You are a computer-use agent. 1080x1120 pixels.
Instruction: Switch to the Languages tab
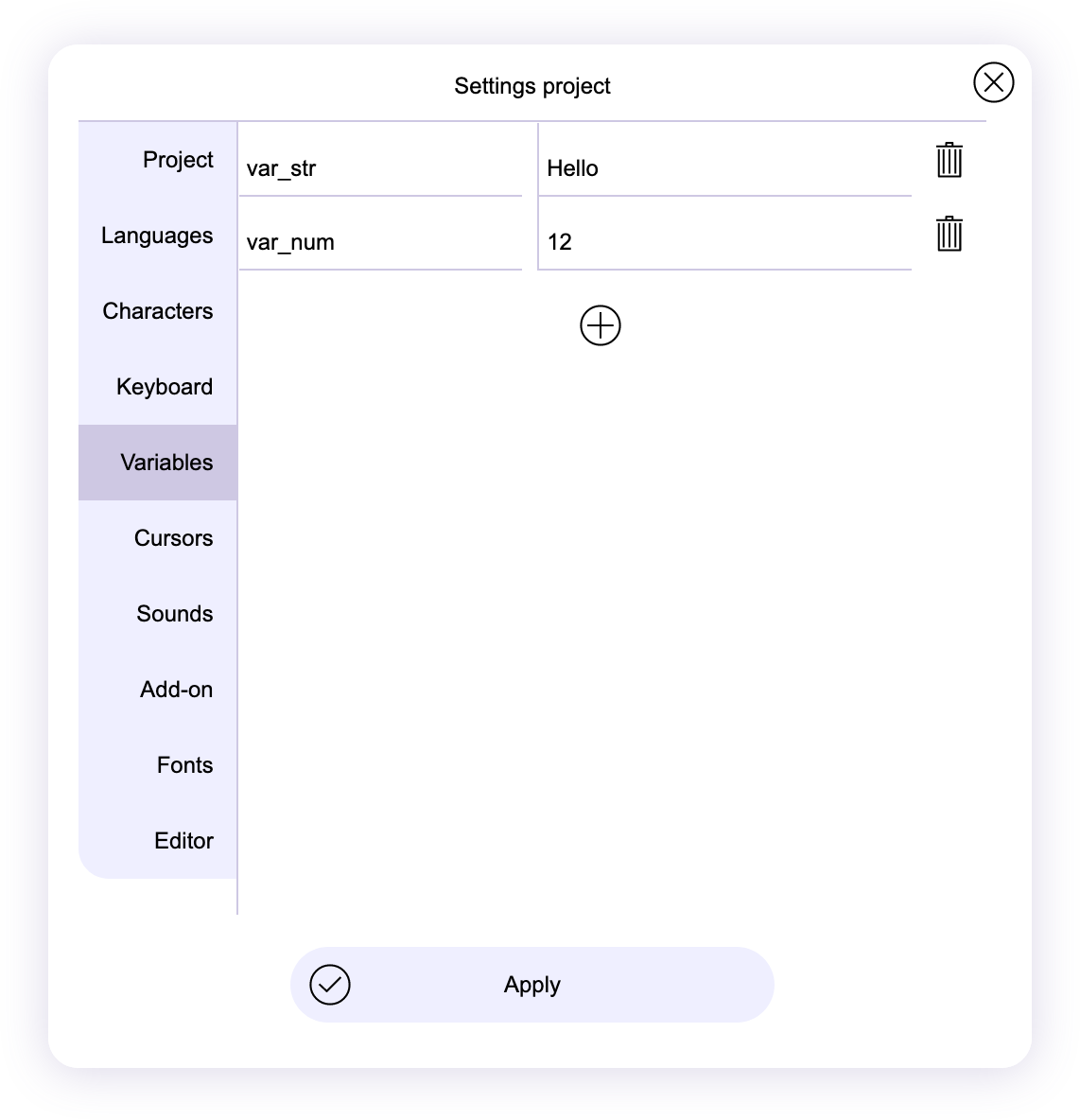tap(158, 236)
